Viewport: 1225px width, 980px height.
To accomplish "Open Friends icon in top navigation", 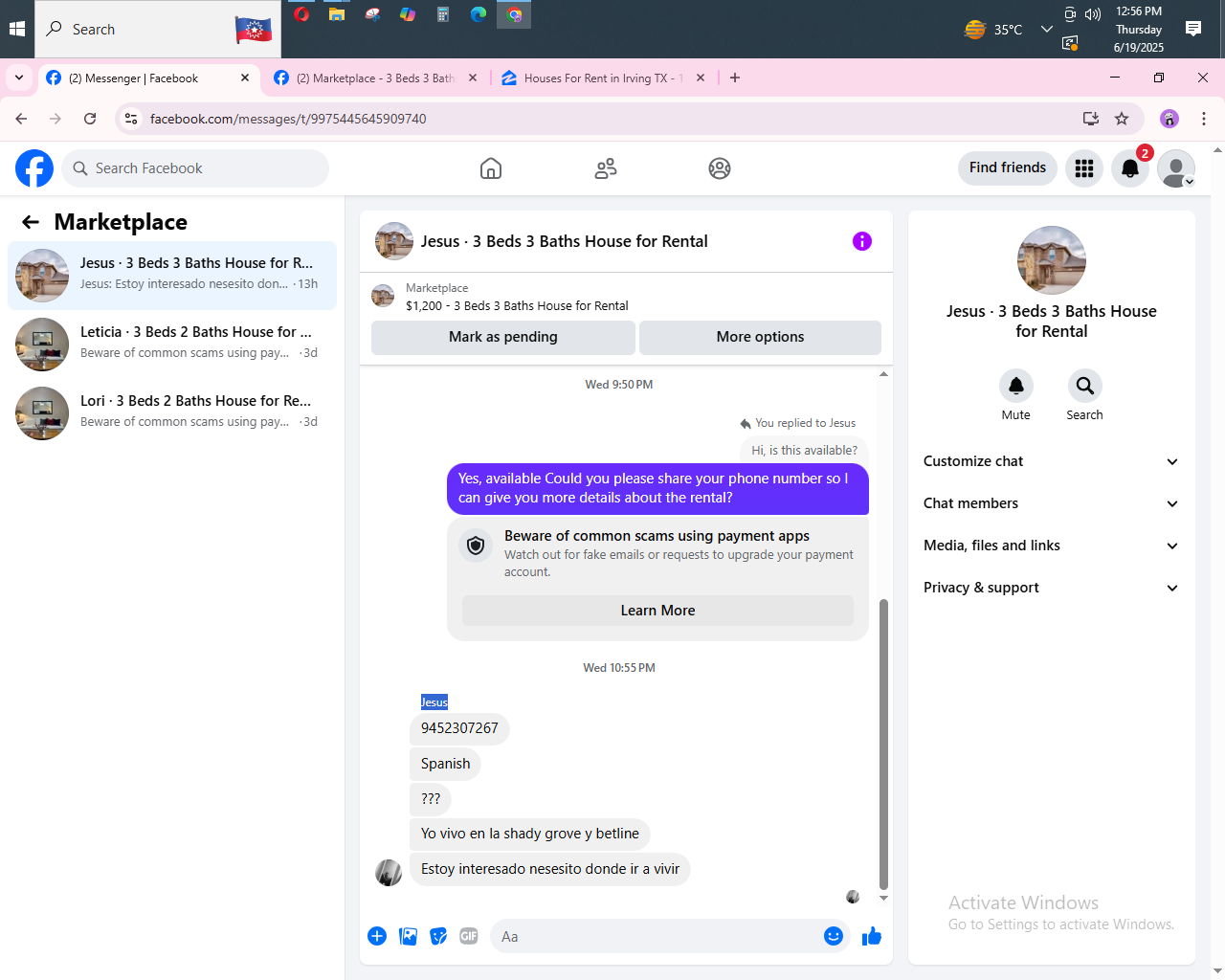I will click(606, 168).
